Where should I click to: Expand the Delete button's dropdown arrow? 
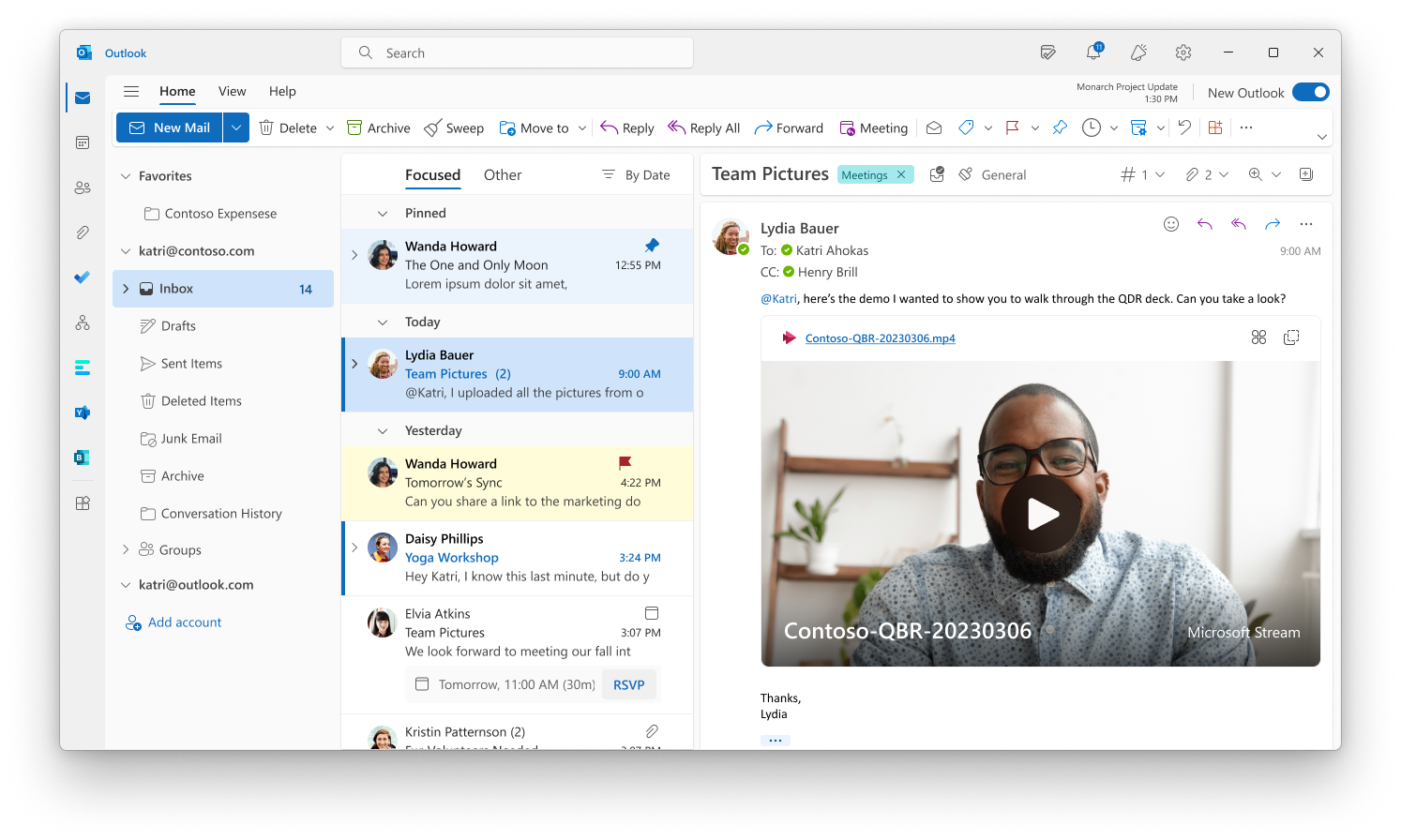[x=330, y=127]
